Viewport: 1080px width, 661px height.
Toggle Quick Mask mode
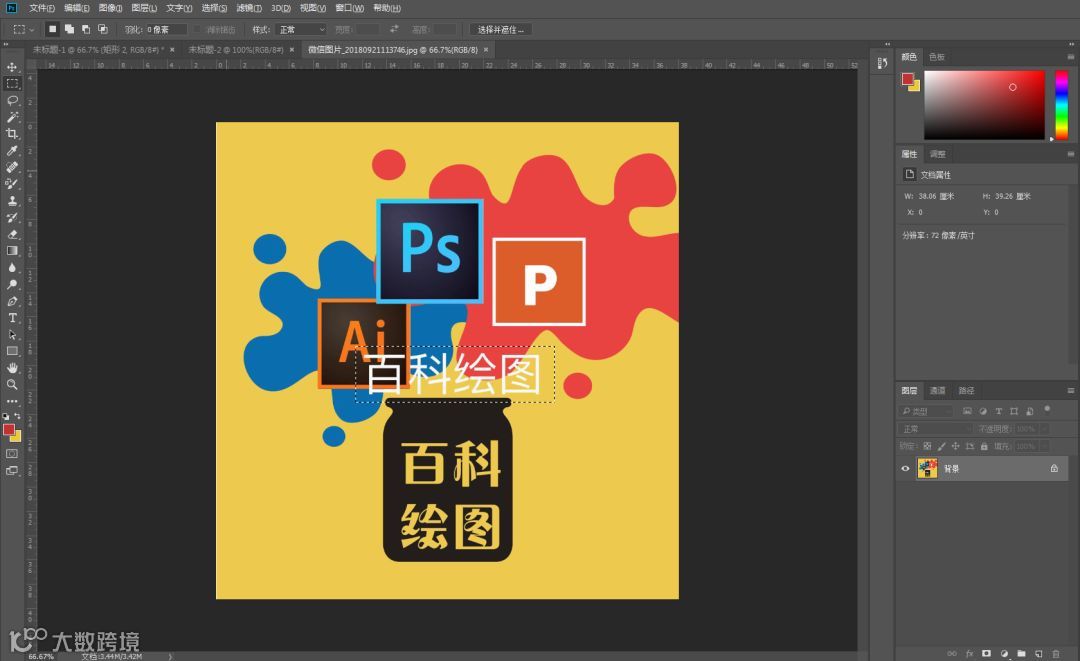[12, 454]
